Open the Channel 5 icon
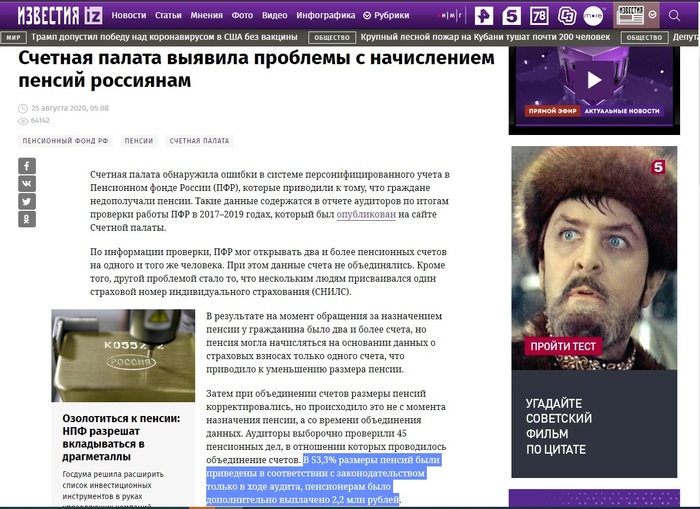 (x=511, y=16)
